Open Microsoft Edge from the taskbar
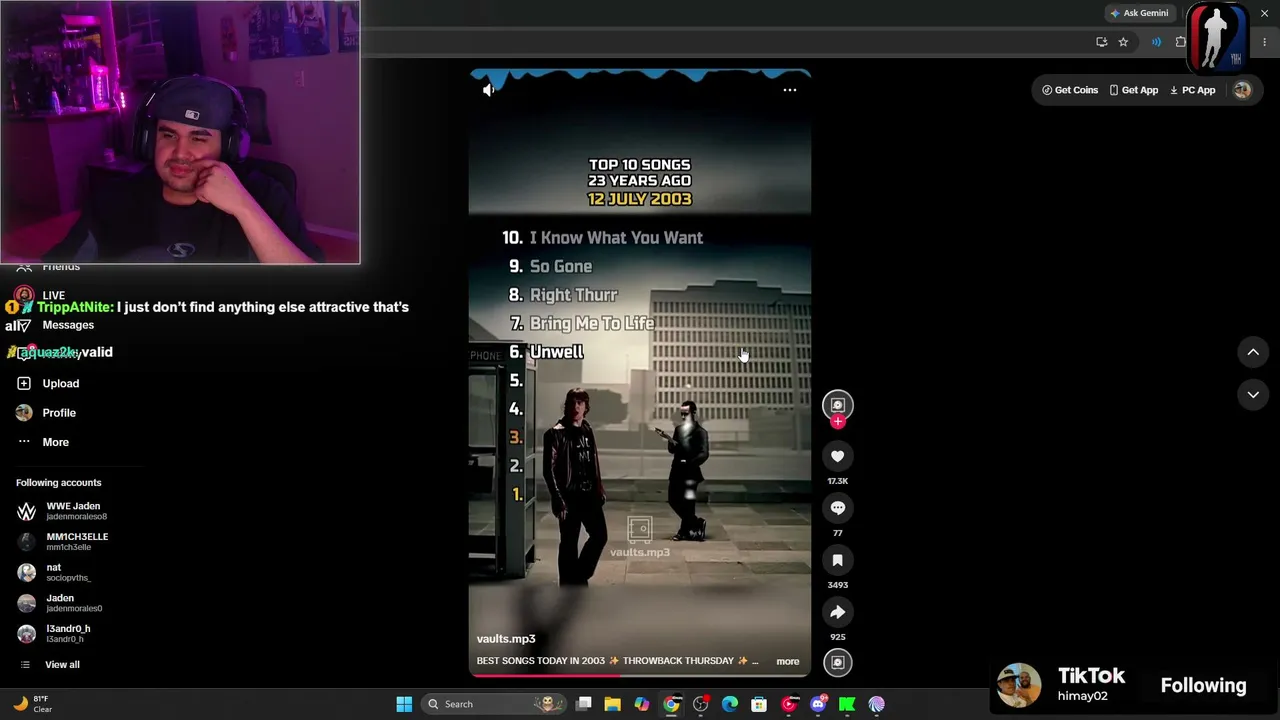The image size is (1280, 720). pos(730,704)
